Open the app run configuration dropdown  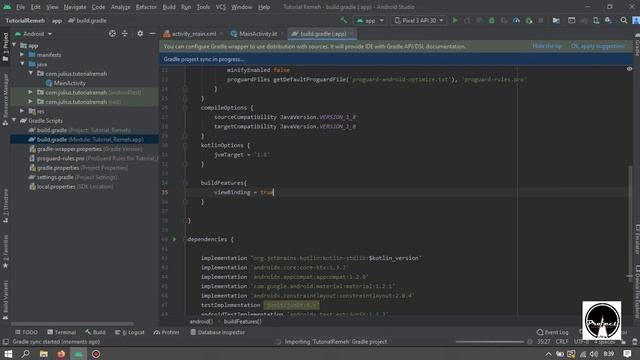click(370, 20)
